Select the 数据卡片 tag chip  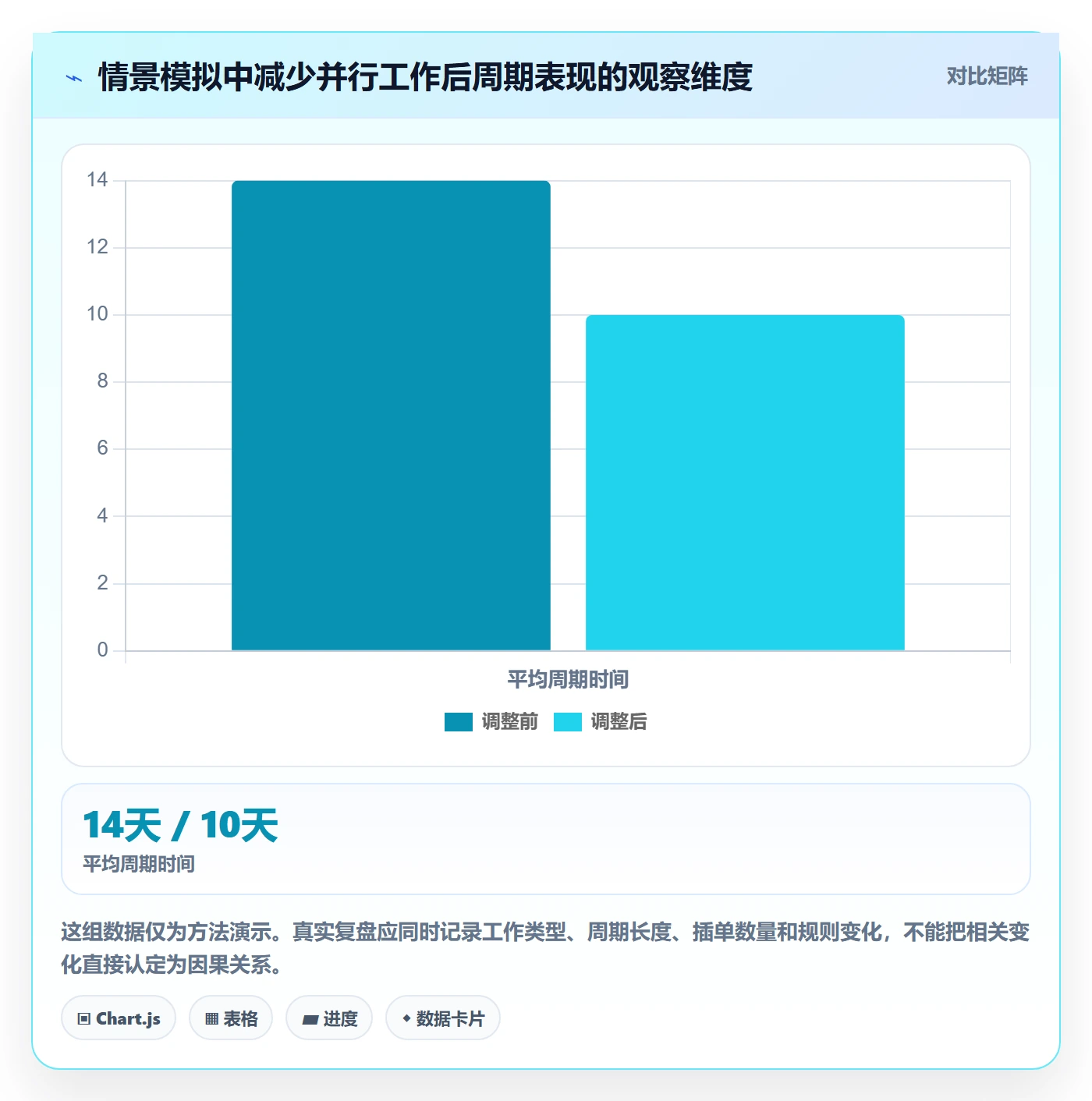click(443, 1018)
